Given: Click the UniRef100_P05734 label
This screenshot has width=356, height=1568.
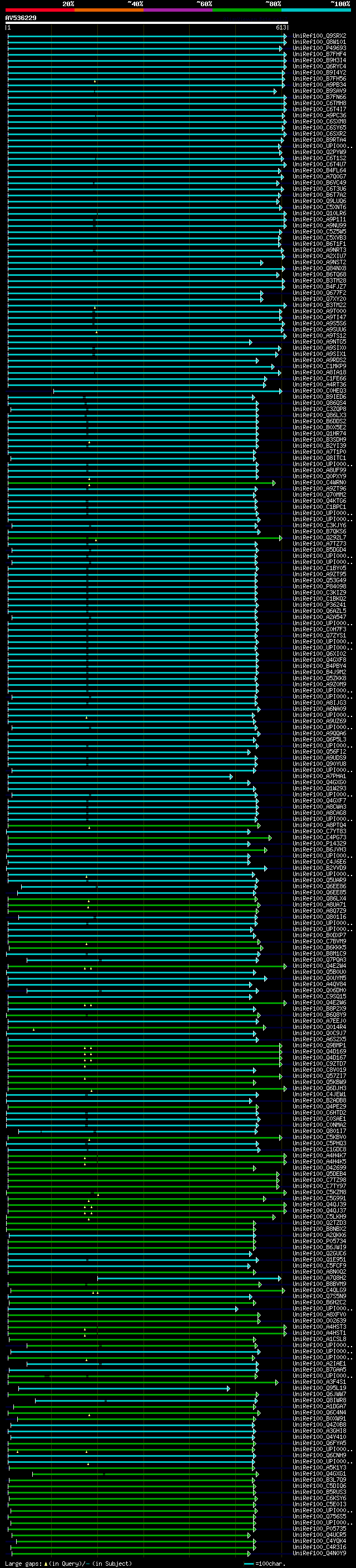Looking at the screenshot, I should click(319, 1241).
